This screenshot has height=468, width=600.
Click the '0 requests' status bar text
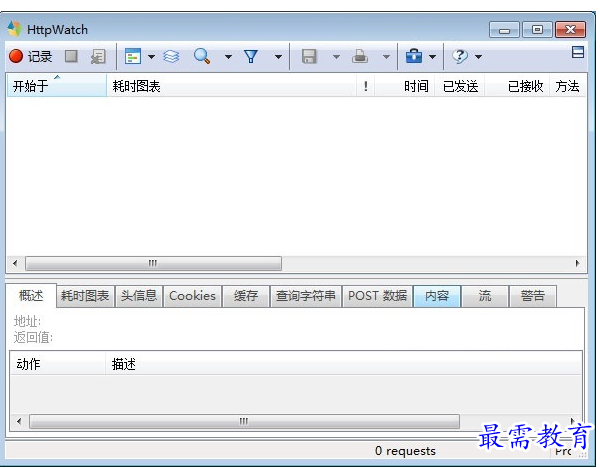(405, 451)
